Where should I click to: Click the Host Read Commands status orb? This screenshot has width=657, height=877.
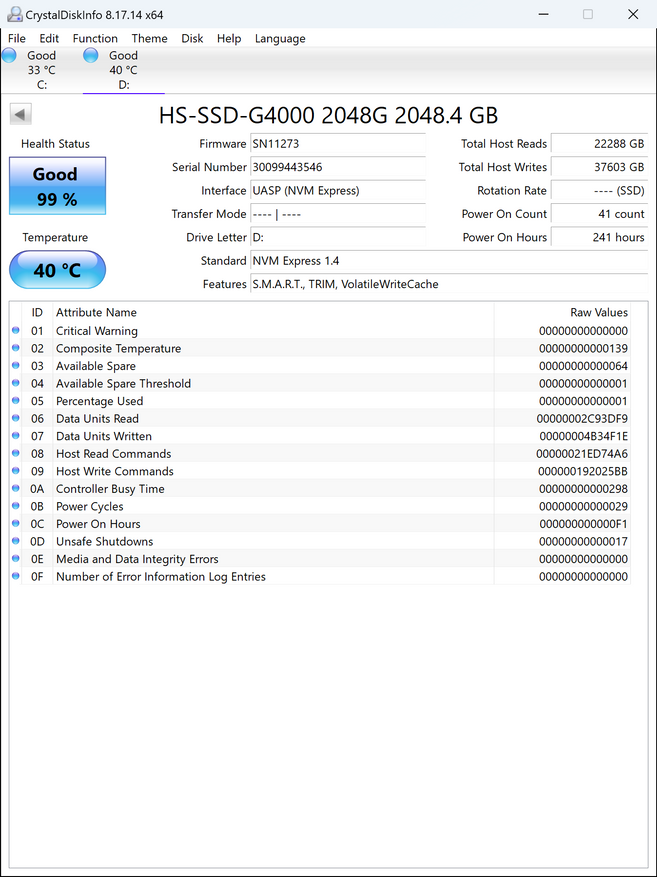[x=16, y=453]
